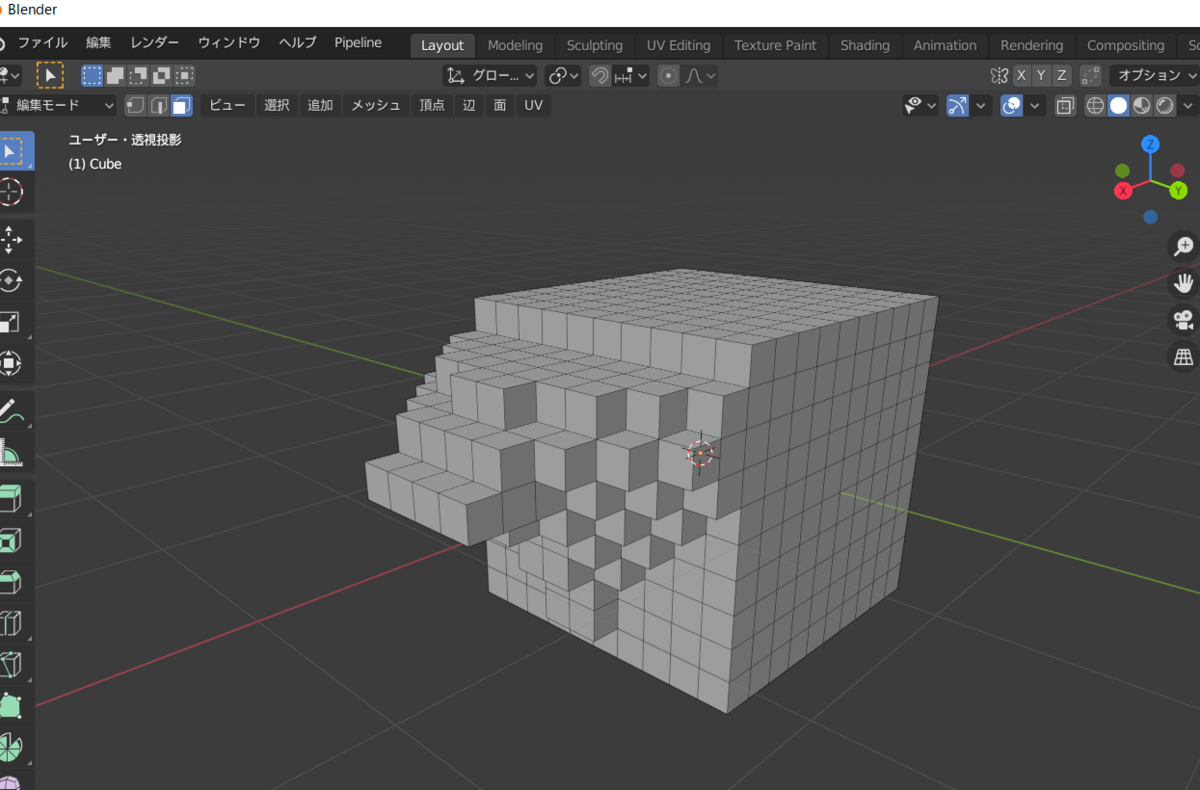Screen dimensions: 1200x790
Task: Choose new selection mode icon
Action: 93,75
